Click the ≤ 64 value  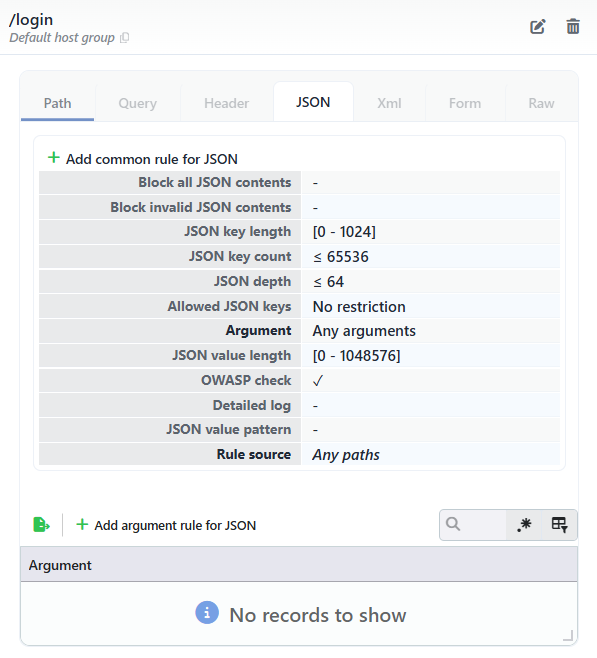tap(328, 282)
